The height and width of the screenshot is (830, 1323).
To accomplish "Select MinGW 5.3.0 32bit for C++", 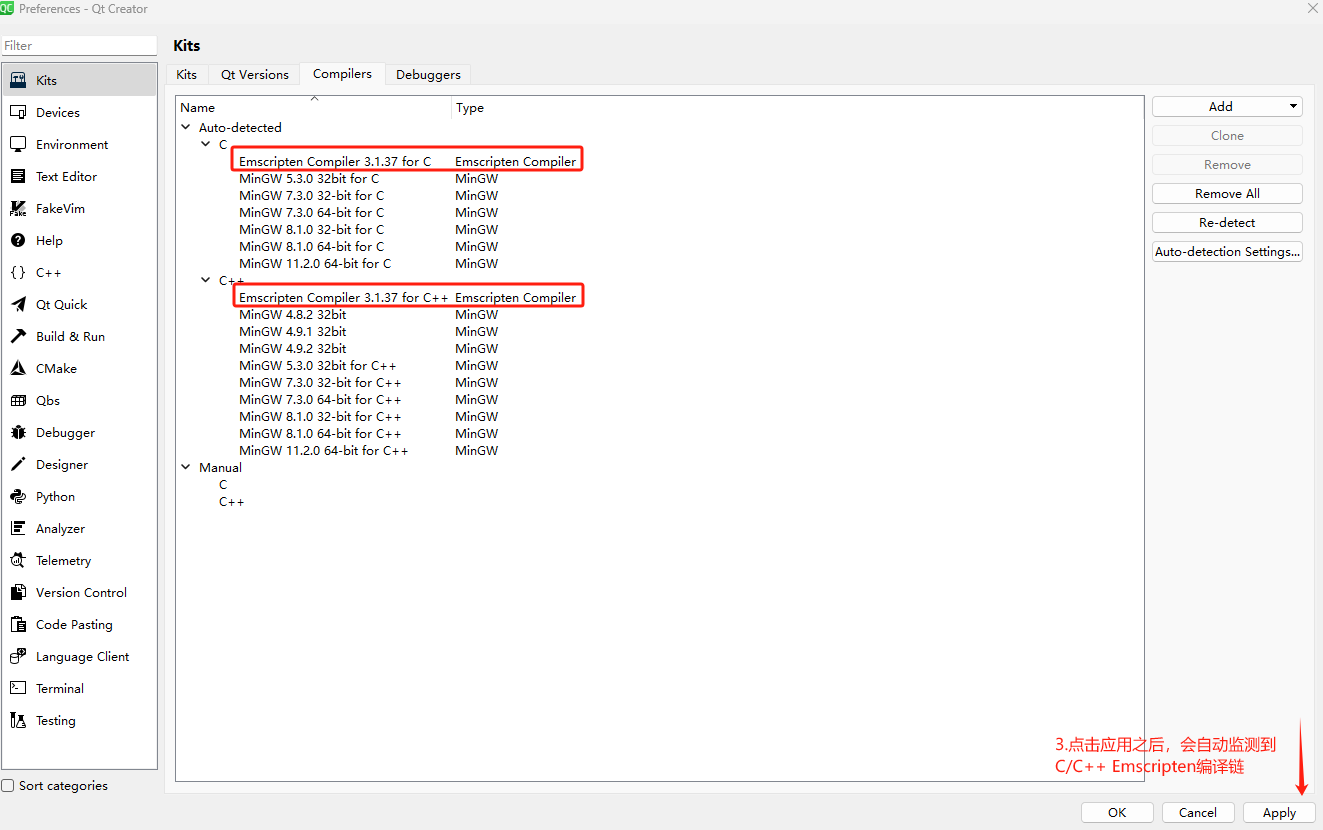I will click(x=318, y=365).
